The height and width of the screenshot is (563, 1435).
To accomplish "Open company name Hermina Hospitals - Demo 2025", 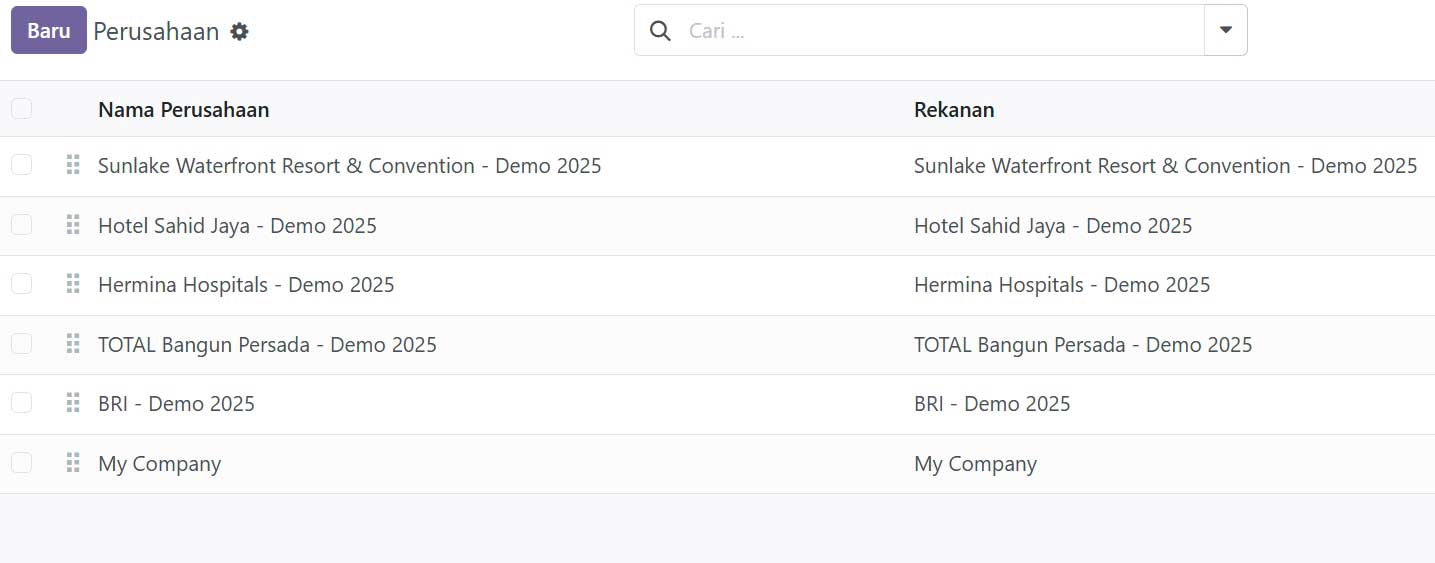I will pyautogui.click(x=246, y=285).
